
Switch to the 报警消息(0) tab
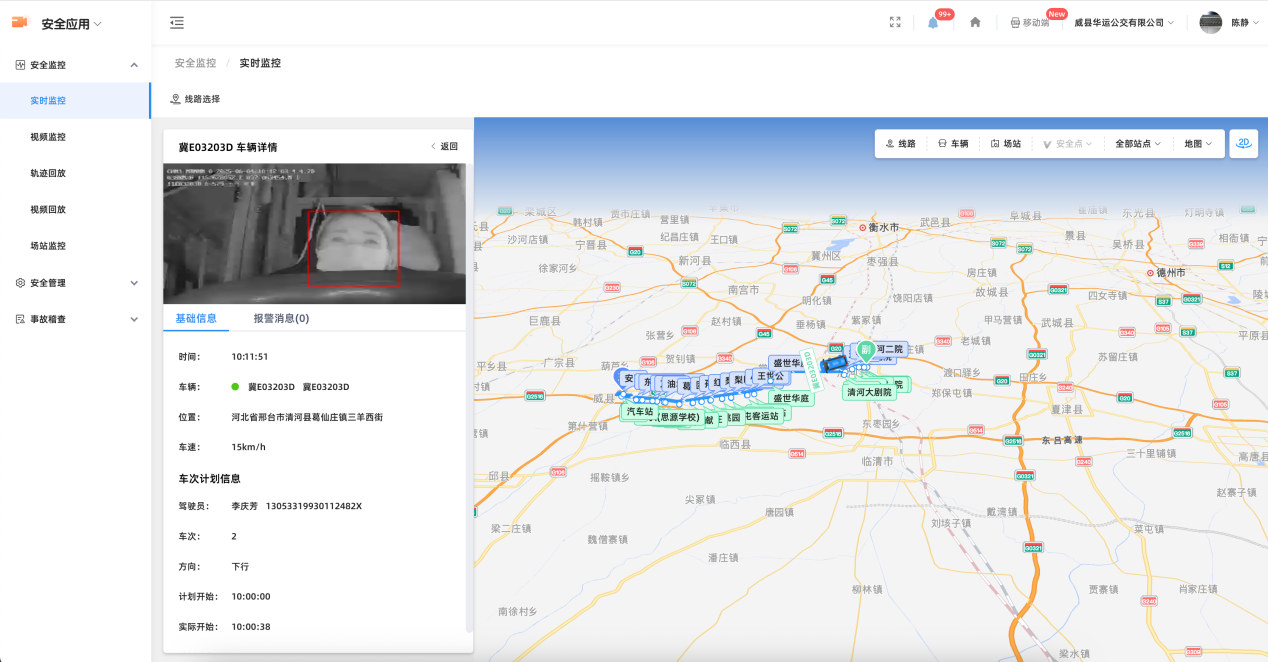point(281,318)
